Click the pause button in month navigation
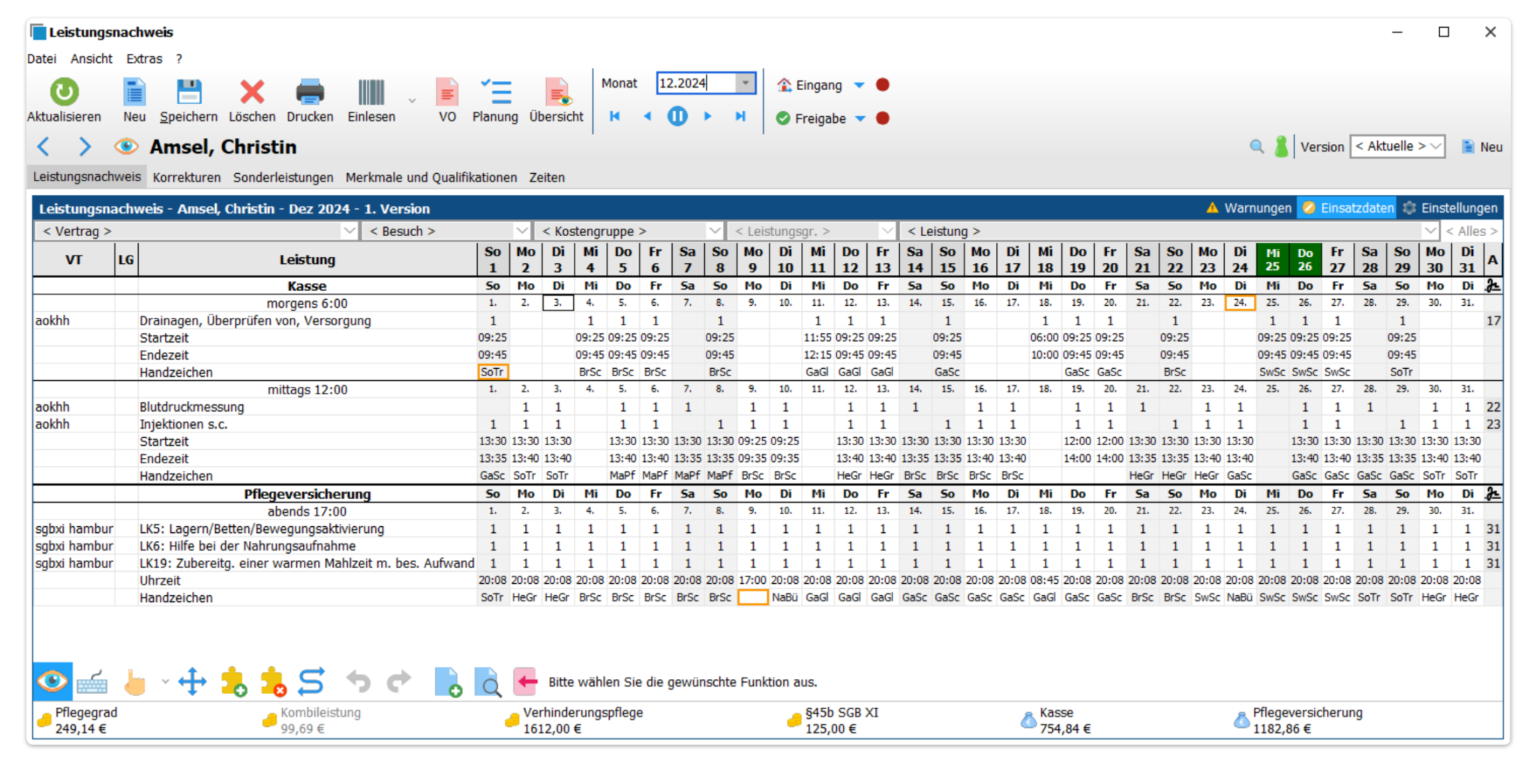Screen dimensions: 1536x784 (x=676, y=116)
